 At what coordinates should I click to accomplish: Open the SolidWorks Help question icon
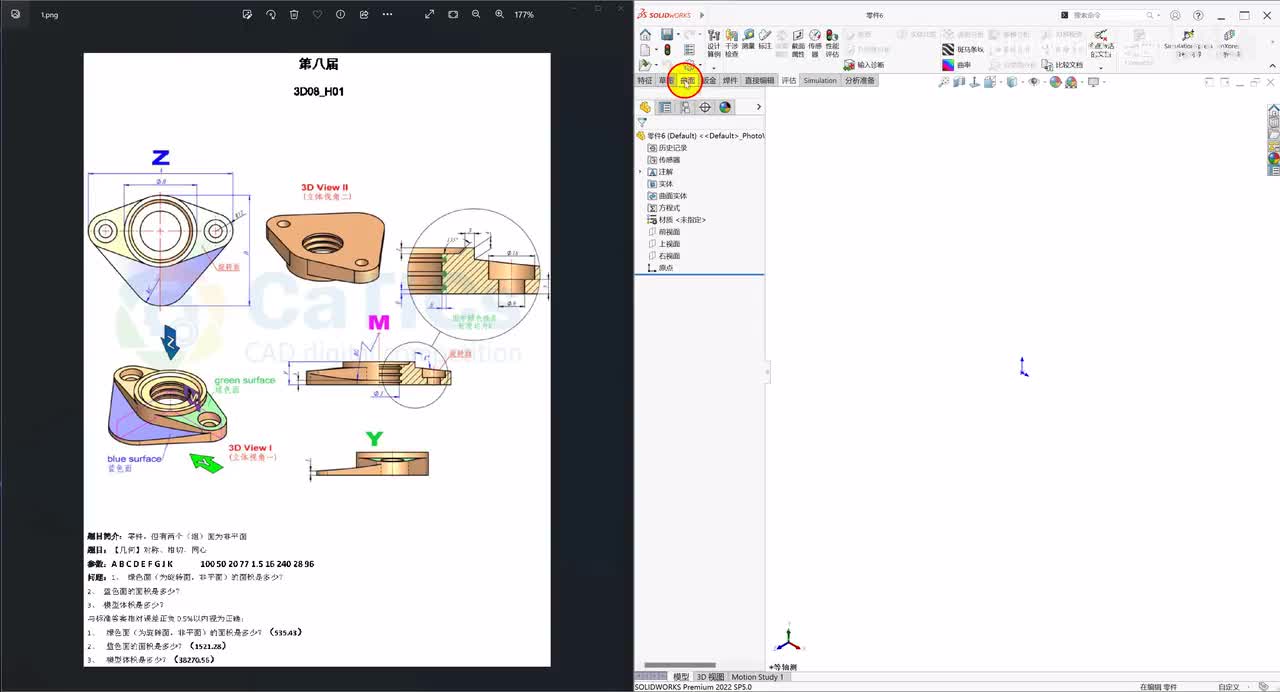[x=1198, y=15]
